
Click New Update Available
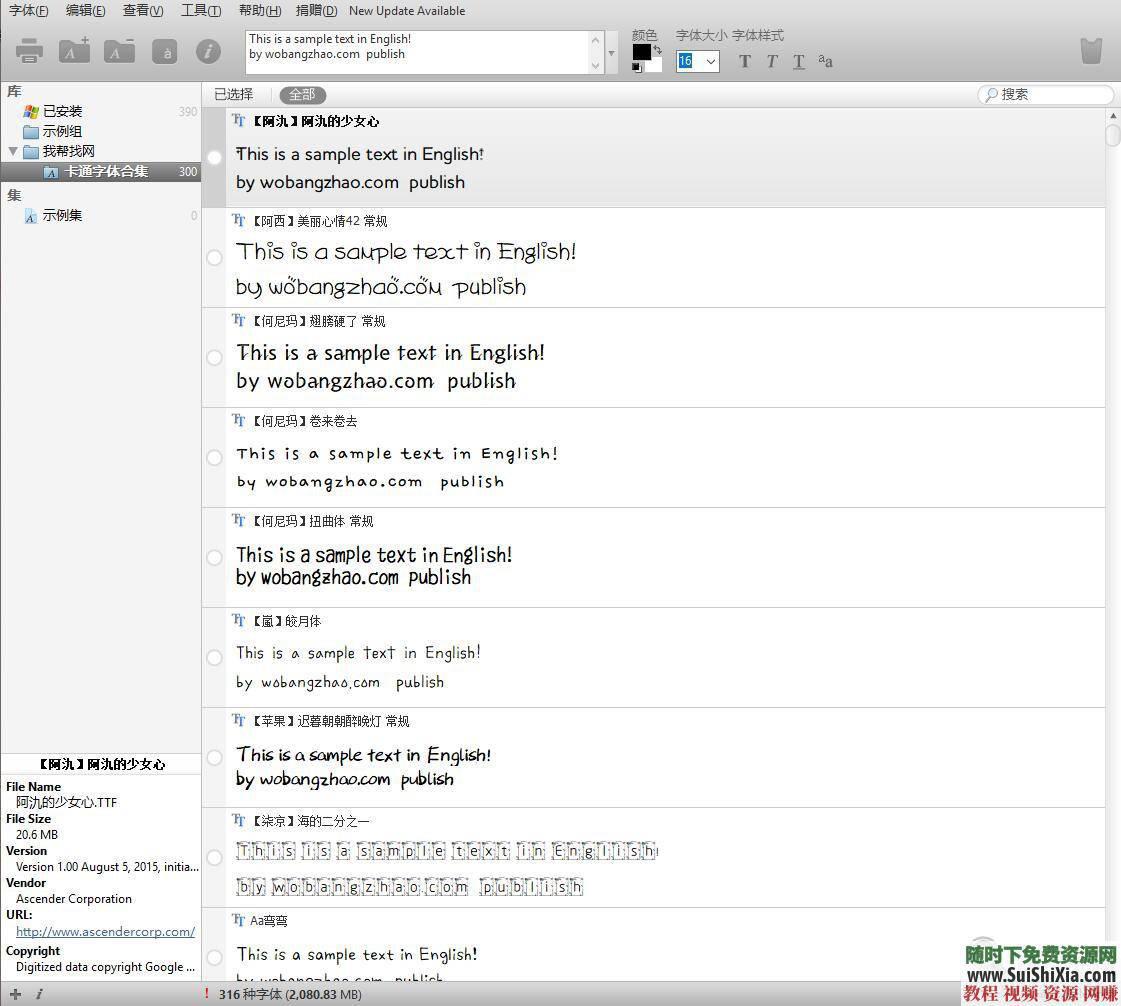[x=407, y=11]
